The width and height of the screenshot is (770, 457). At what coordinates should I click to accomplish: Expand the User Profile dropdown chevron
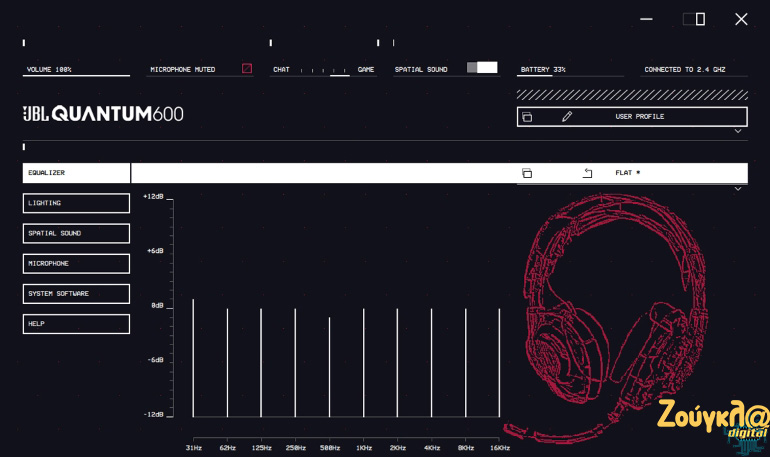[x=738, y=131]
